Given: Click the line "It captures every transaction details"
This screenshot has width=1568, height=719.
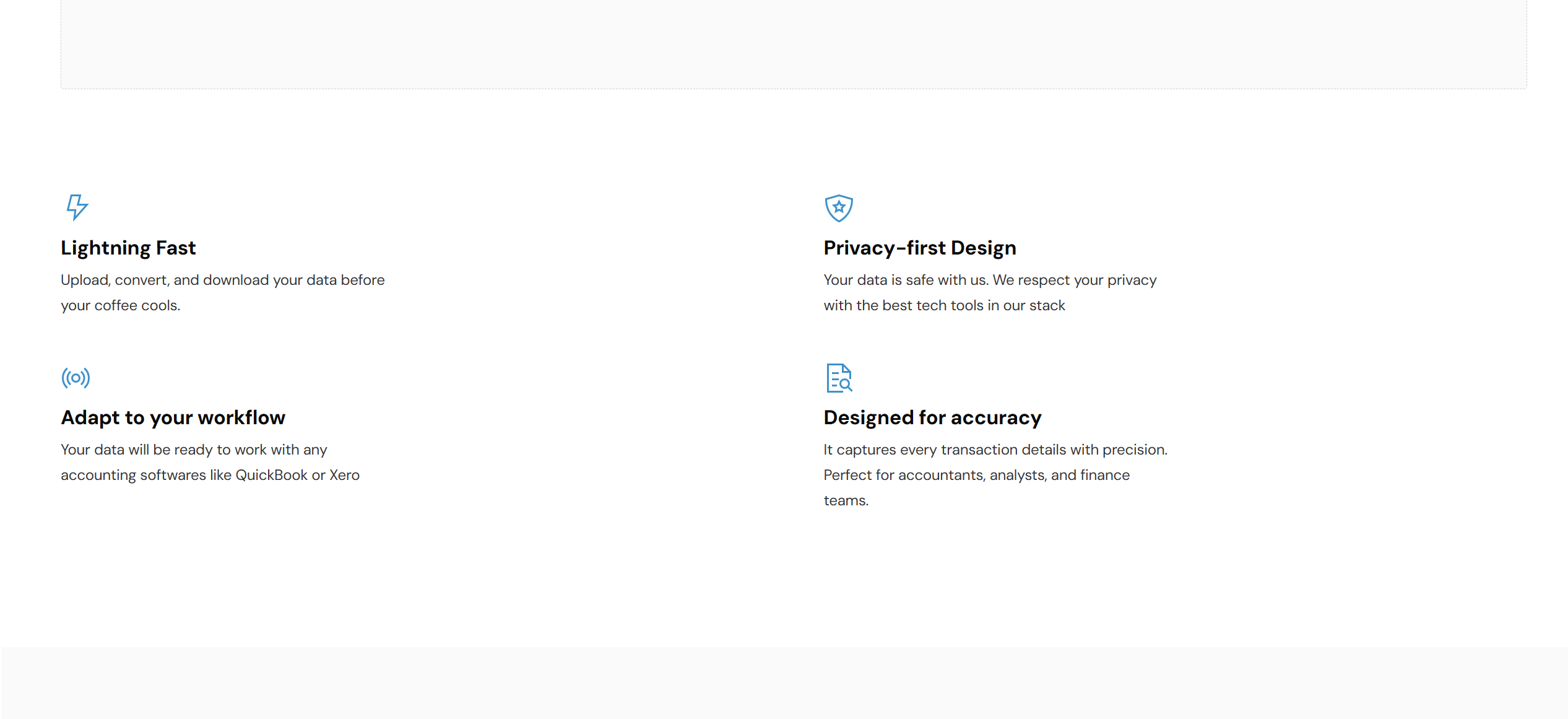Looking at the screenshot, I should (x=995, y=450).
